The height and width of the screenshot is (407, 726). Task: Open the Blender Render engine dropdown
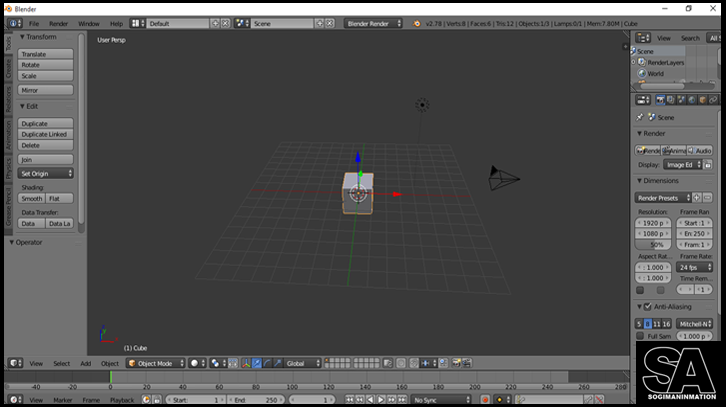point(373,23)
